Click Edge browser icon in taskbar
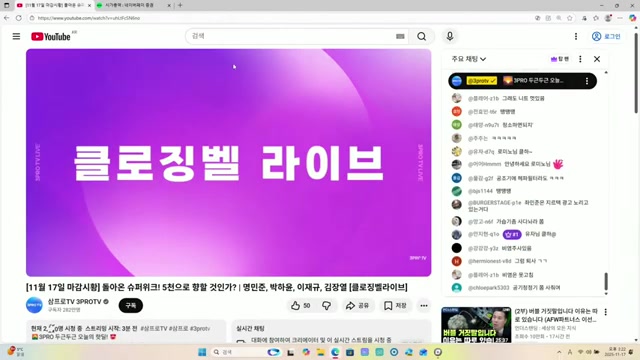640x360 pixels. (x=335, y=352)
